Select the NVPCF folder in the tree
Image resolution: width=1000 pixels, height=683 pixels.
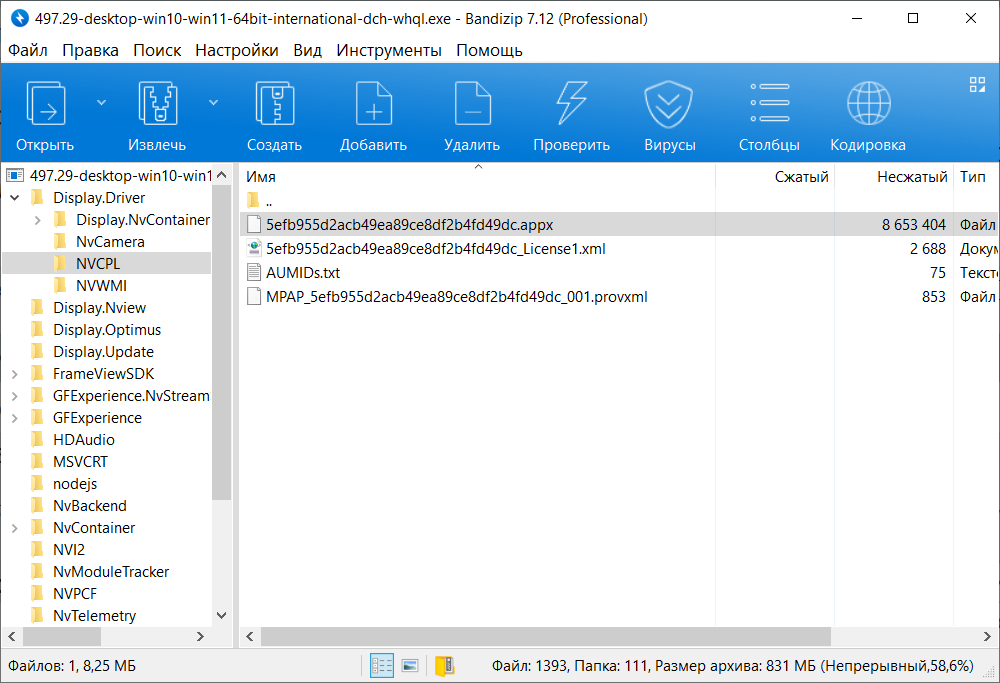(x=75, y=594)
